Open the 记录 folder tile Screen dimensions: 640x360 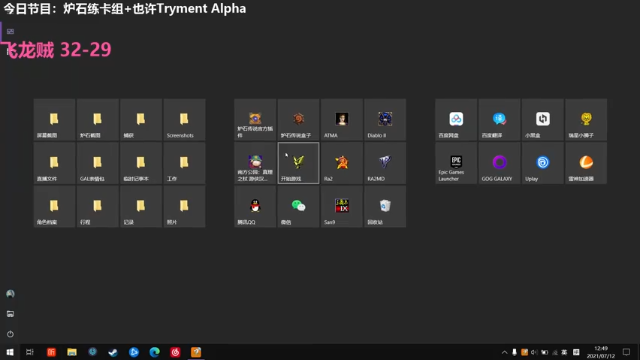pyautogui.click(x=141, y=207)
